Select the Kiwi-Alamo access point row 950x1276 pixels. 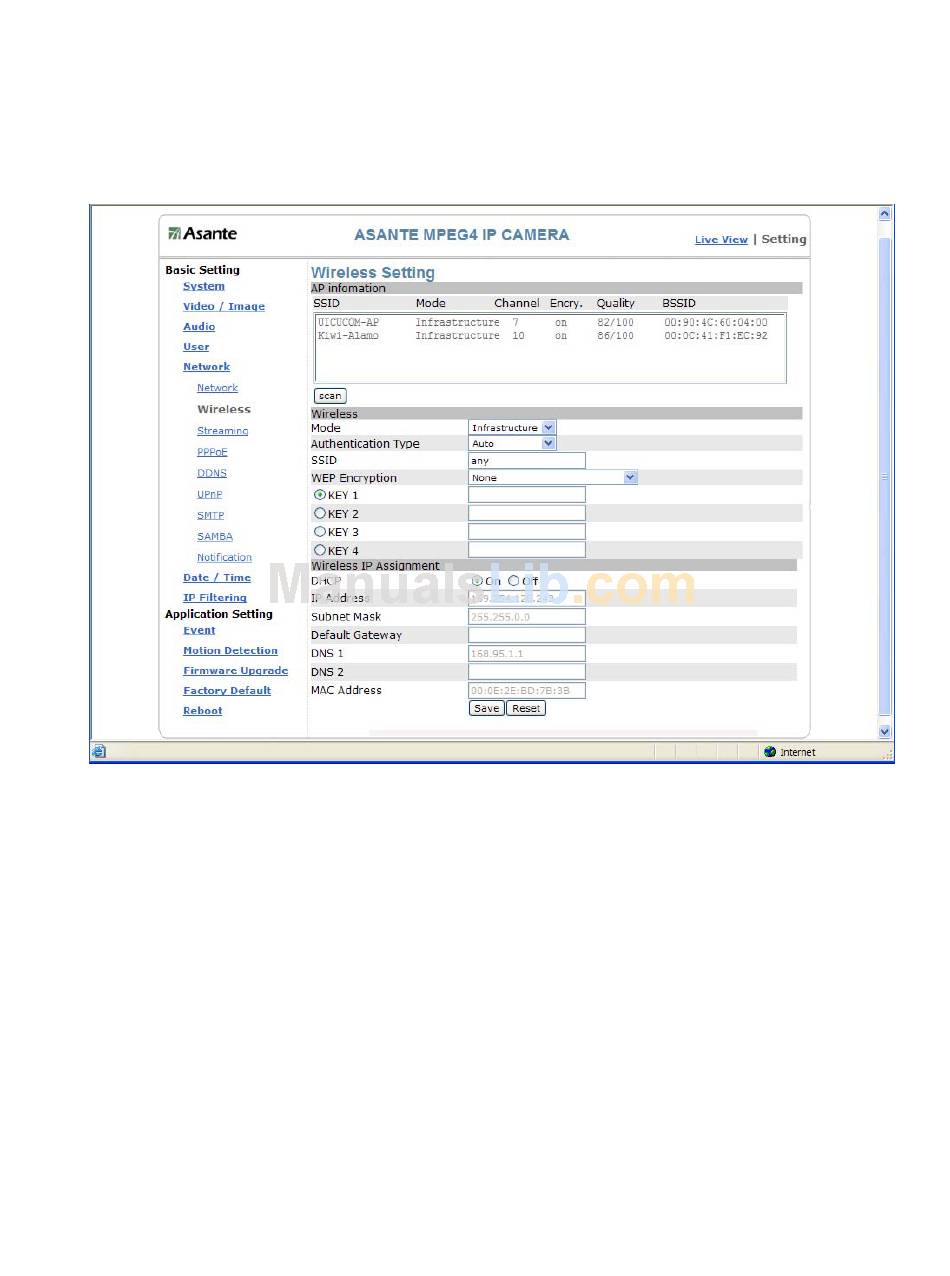543,336
